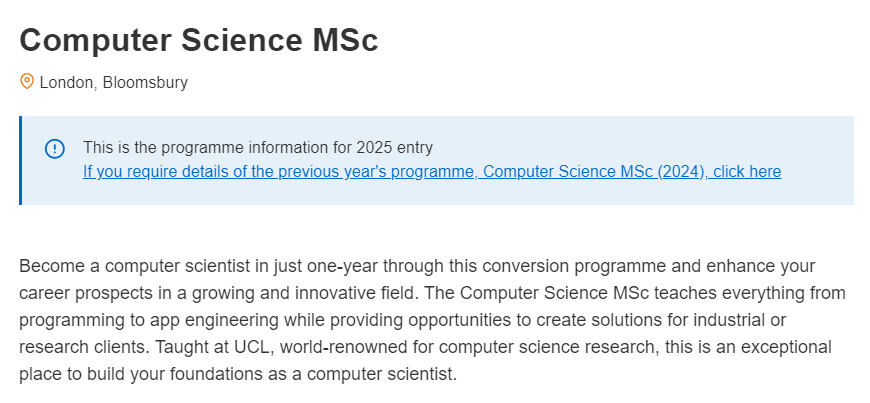Click the Computer Science MSc page heading
This screenshot has height=403, width=870.
tap(199, 40)
